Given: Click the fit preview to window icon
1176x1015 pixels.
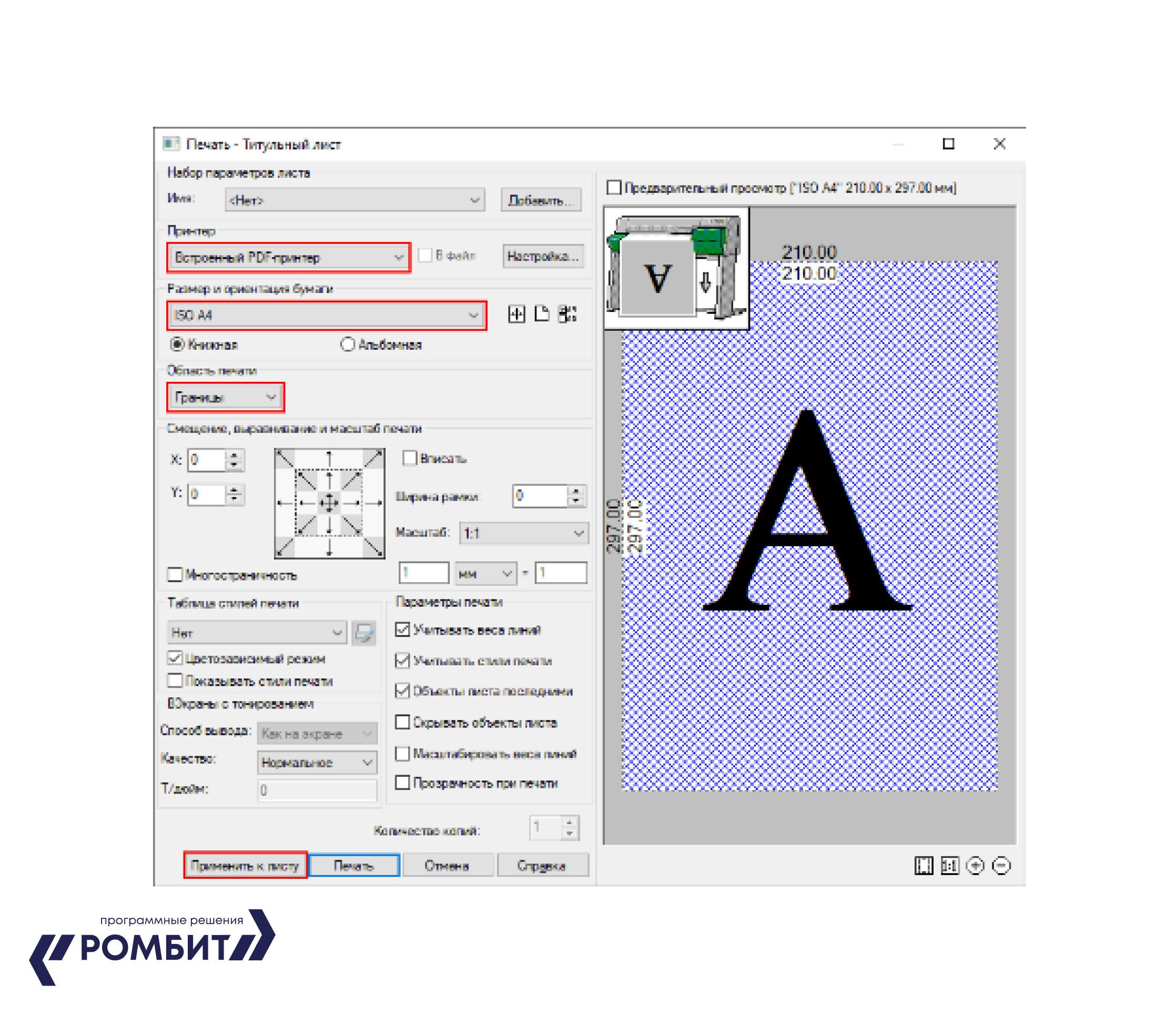Looking at the screenshot, I should click(924, 866).
